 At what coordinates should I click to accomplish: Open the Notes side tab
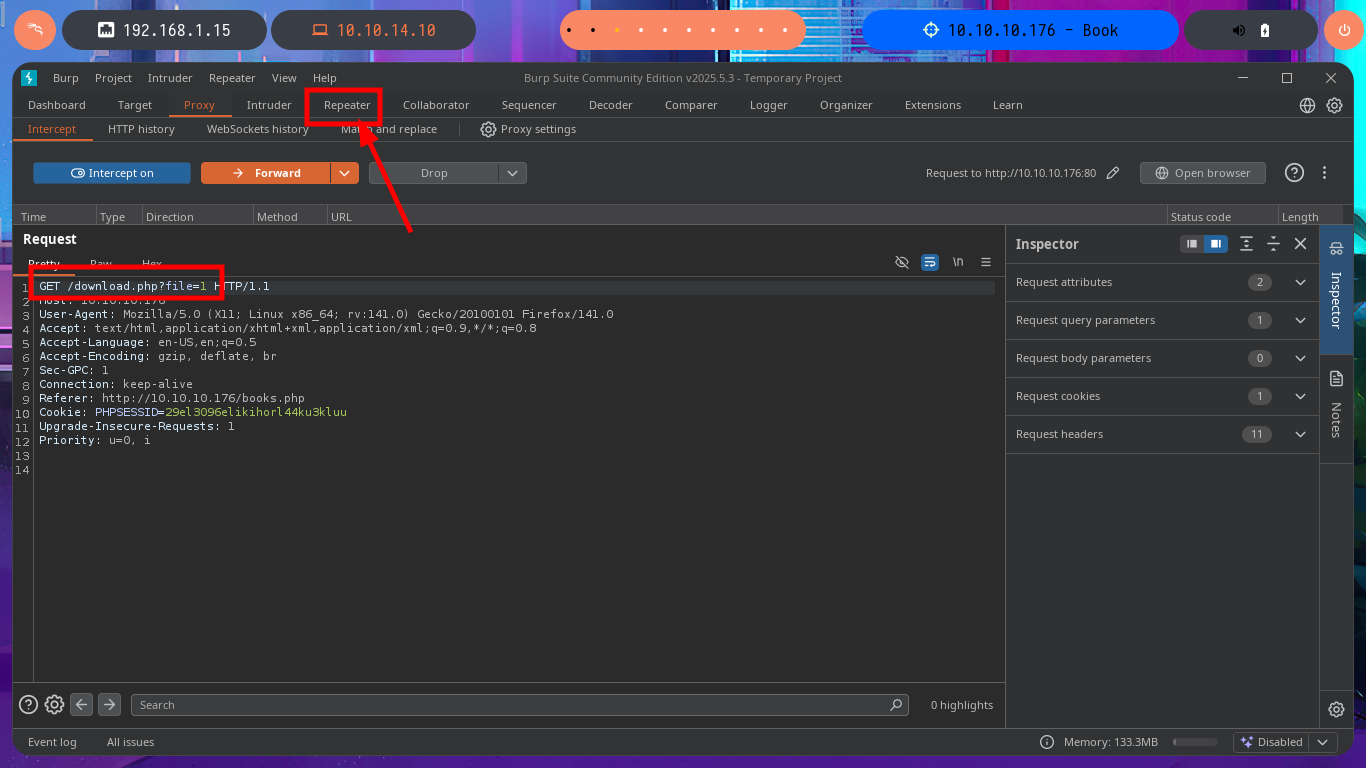click(1336, 407)
